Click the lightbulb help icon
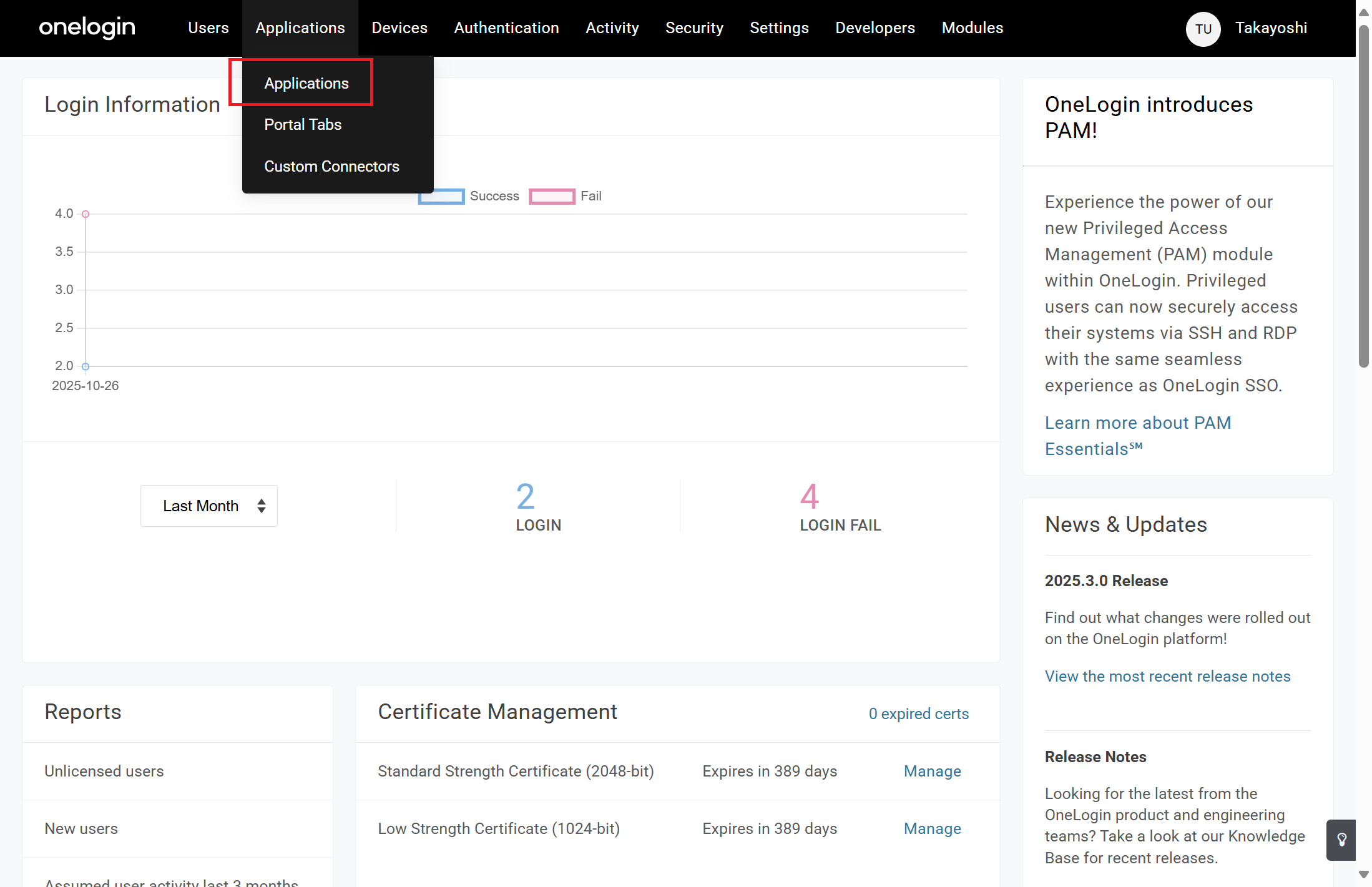Image resolution: width=1372 pixels, height=887 pixels. pyautogui.click(x=1341, y=840)
